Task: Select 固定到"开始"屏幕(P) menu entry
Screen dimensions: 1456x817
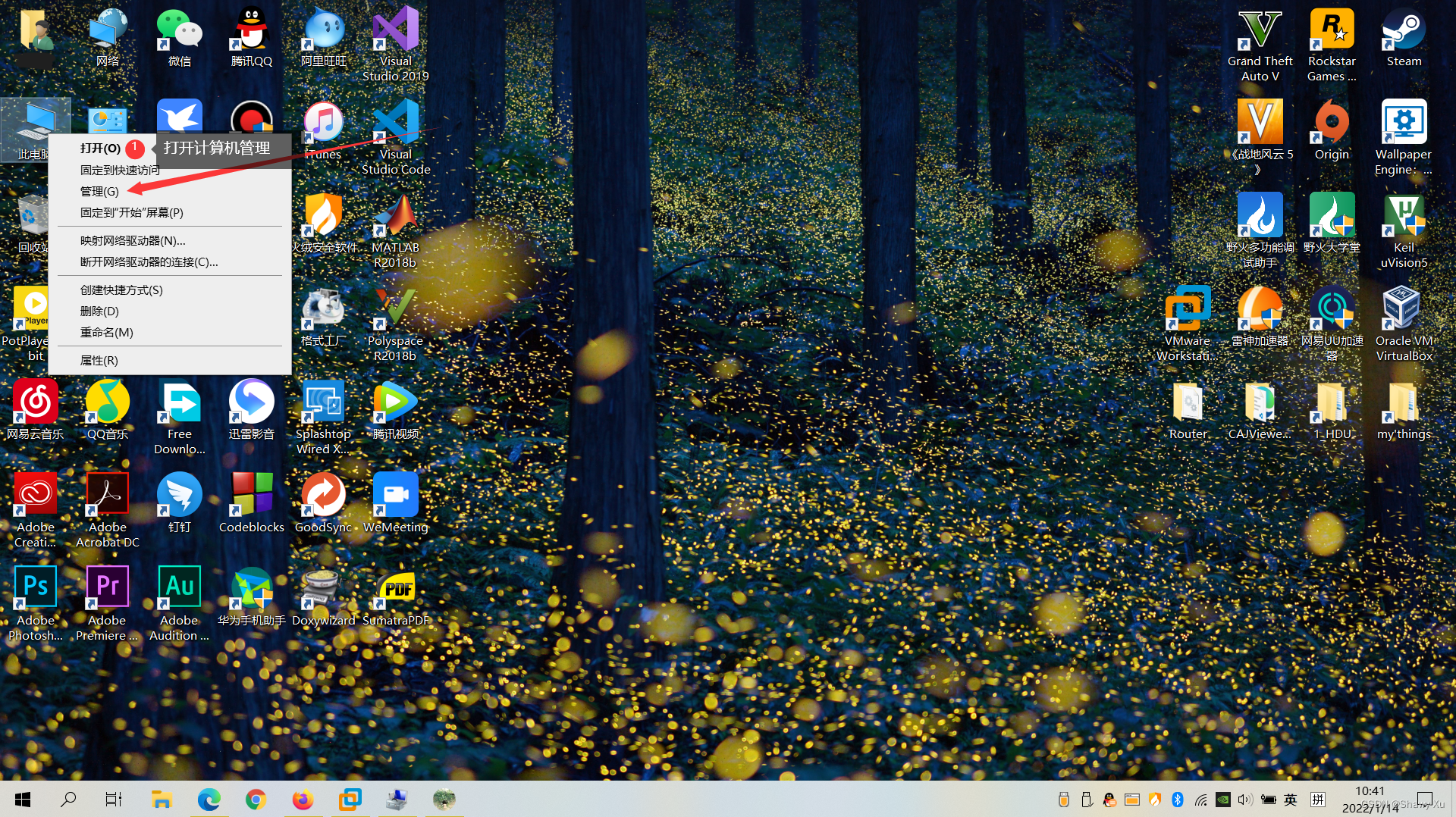Action: click(132, 212)
